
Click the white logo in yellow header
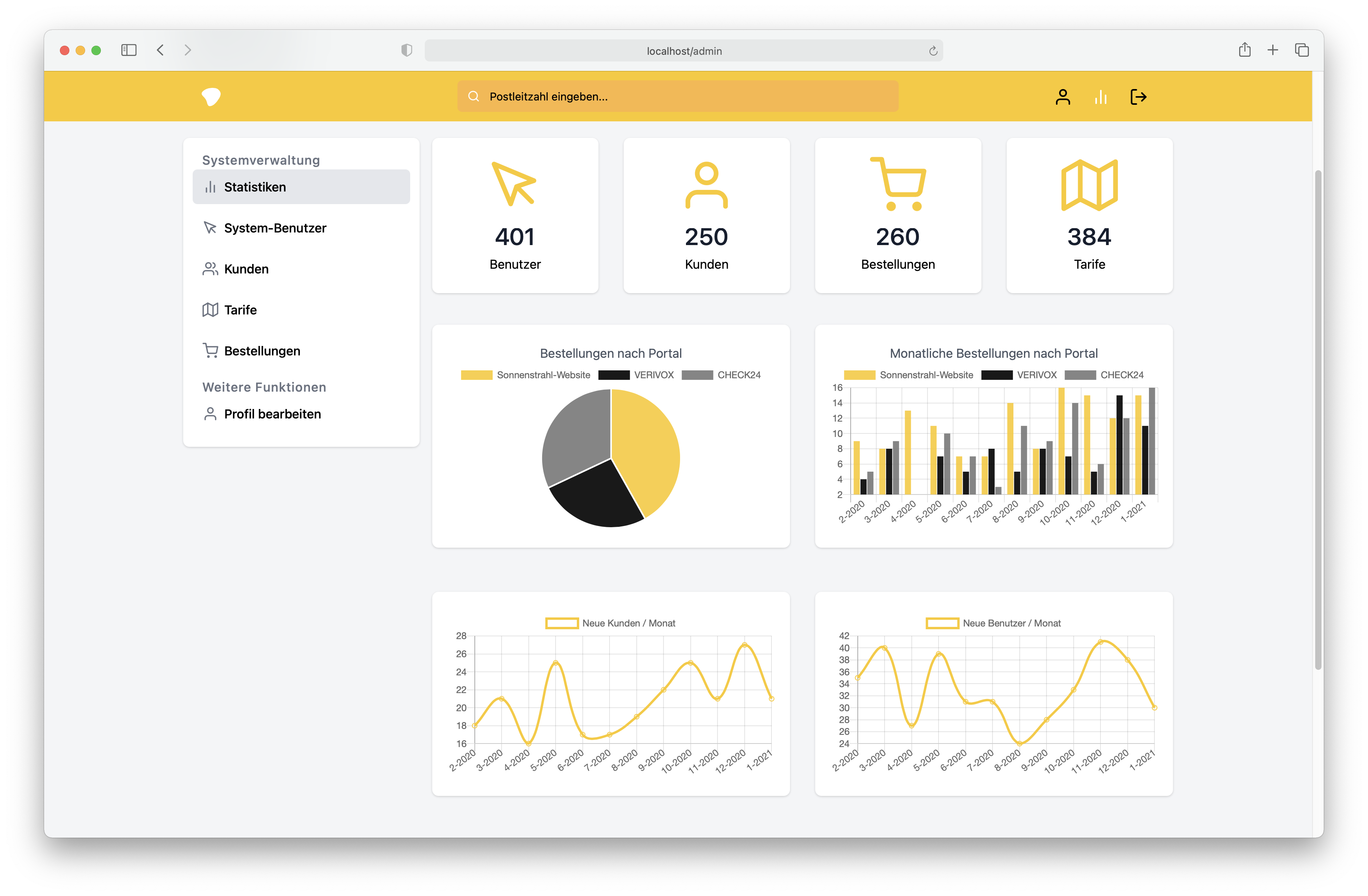pos(211,97)
